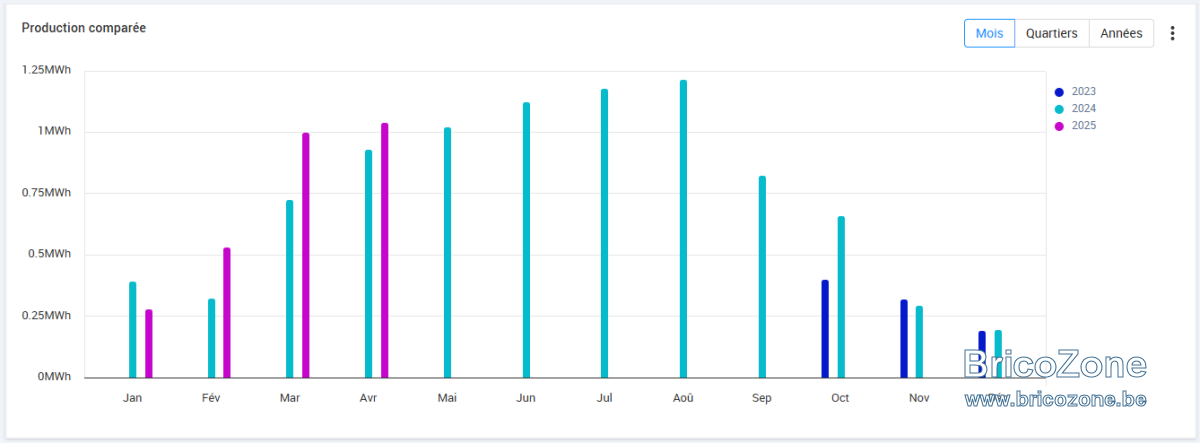Click the 2024 bar for Jan
Image resolution: width=1200 pixels, height=443 pixels.
[132, 330]
